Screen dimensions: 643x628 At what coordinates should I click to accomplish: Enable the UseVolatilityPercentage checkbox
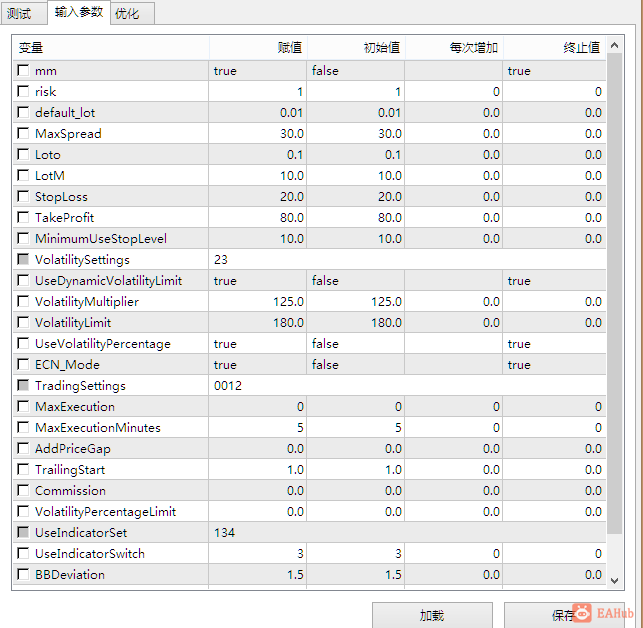tap(23, 343)
